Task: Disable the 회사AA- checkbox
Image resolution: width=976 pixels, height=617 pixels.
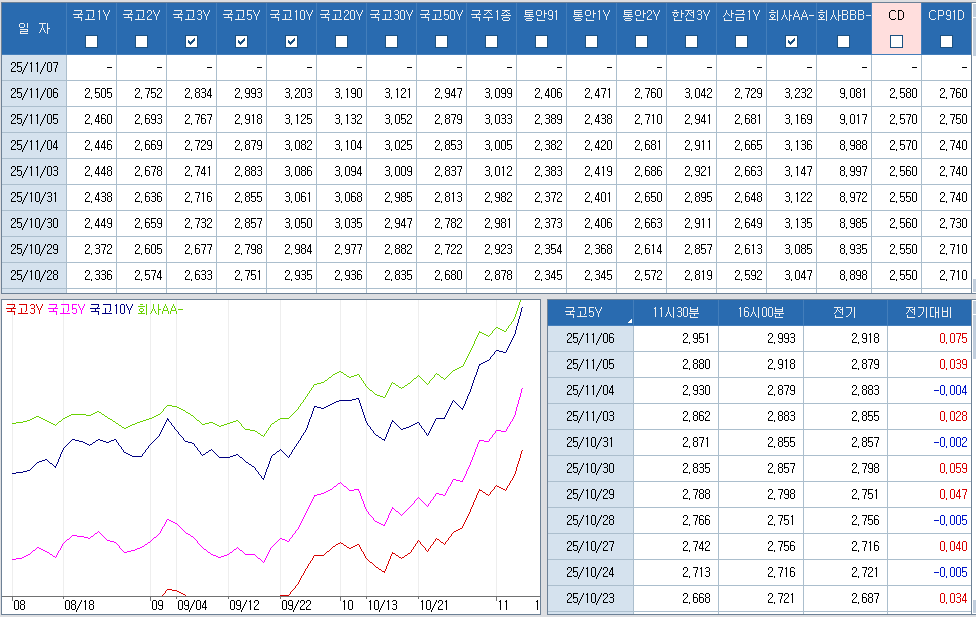Action: click(791, 41)
